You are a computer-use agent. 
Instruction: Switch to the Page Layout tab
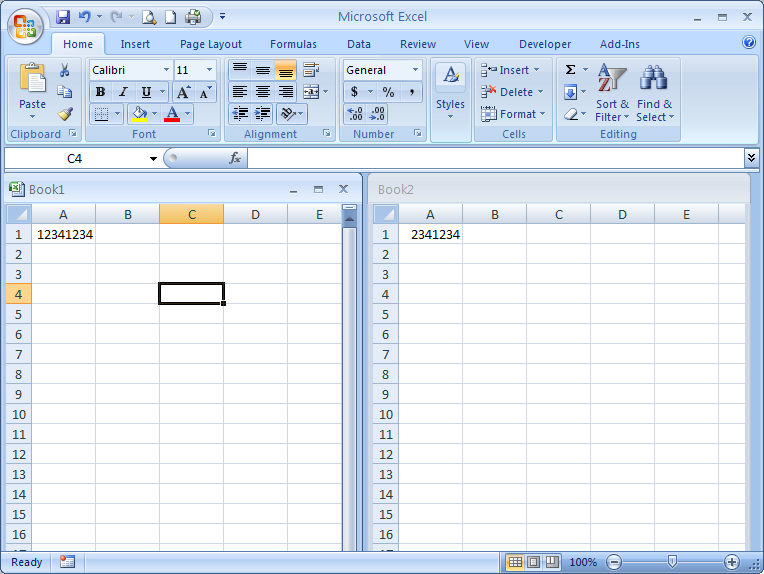click(210, 44)
